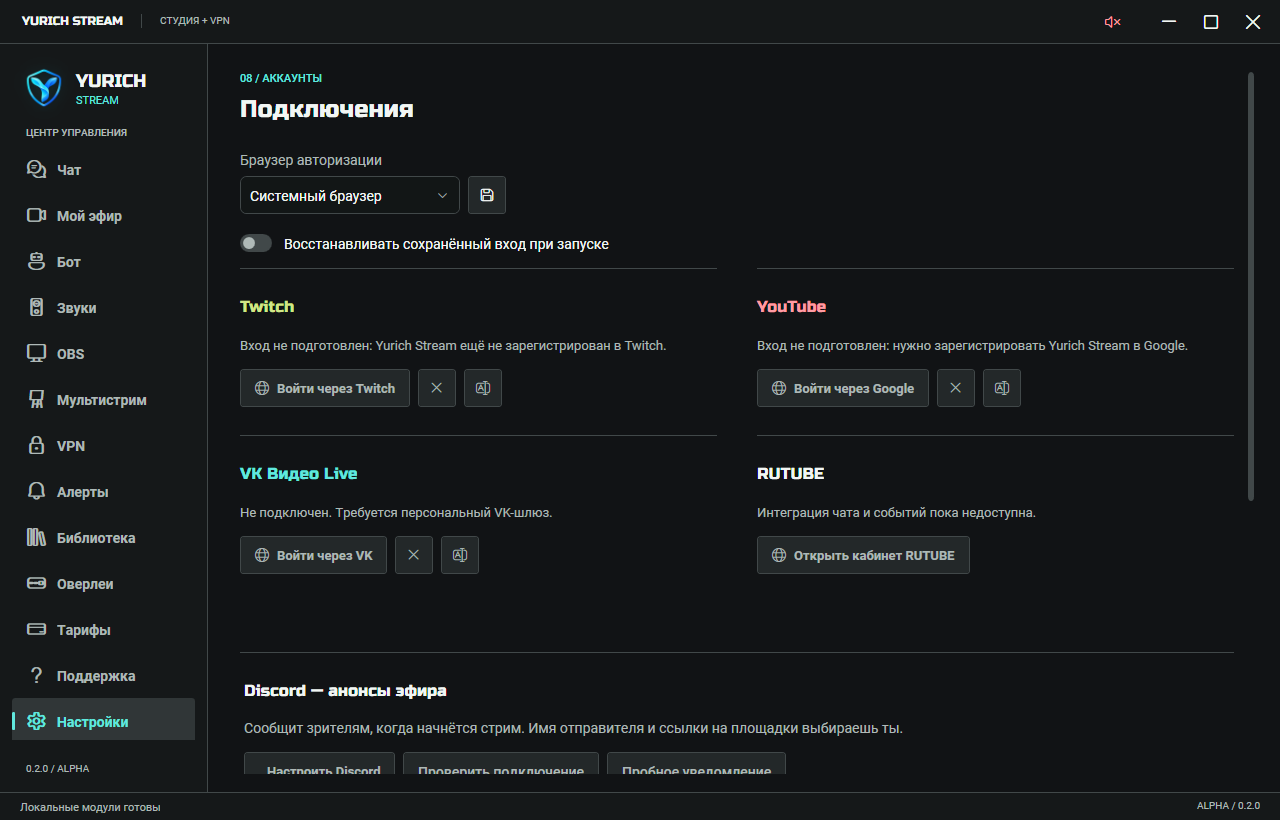
Task: Click the X icon next to Войти через Google
Action: [956, 388]
